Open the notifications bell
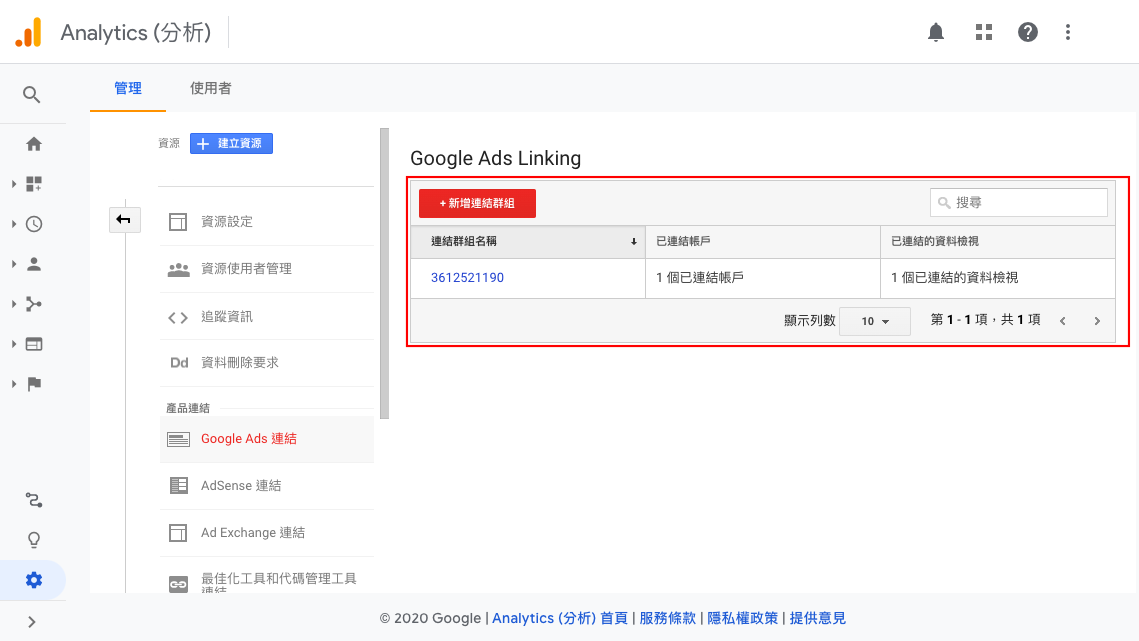Viewport: 1139px width, 641px height. [x=936, y=32]
